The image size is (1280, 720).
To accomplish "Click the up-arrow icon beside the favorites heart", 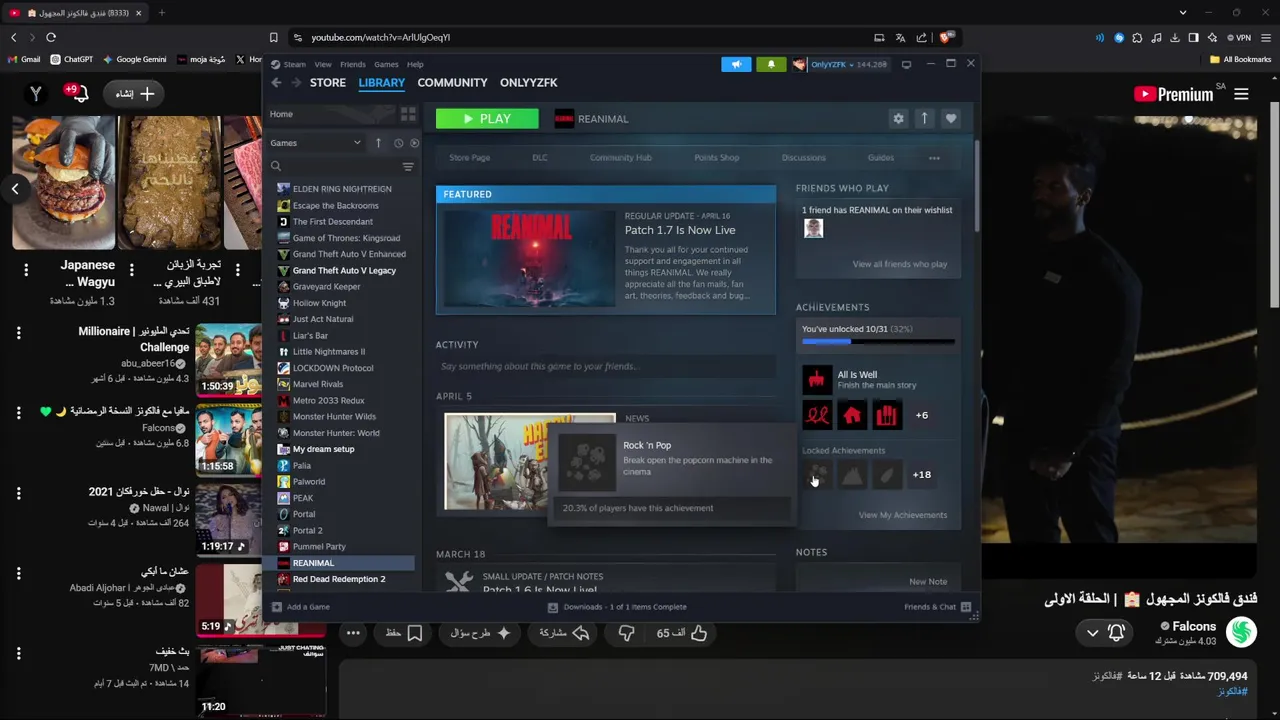I will point(924,118).
